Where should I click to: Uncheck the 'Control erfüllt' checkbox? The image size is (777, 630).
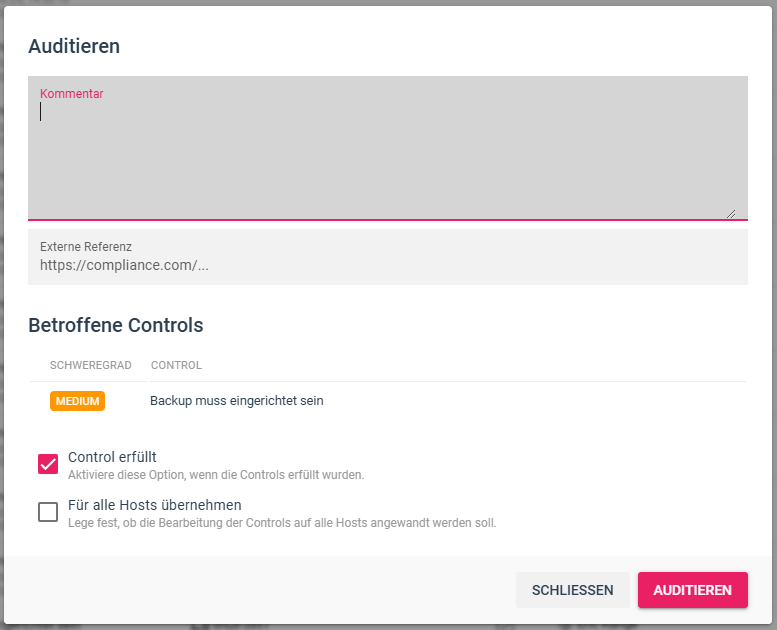48,464
